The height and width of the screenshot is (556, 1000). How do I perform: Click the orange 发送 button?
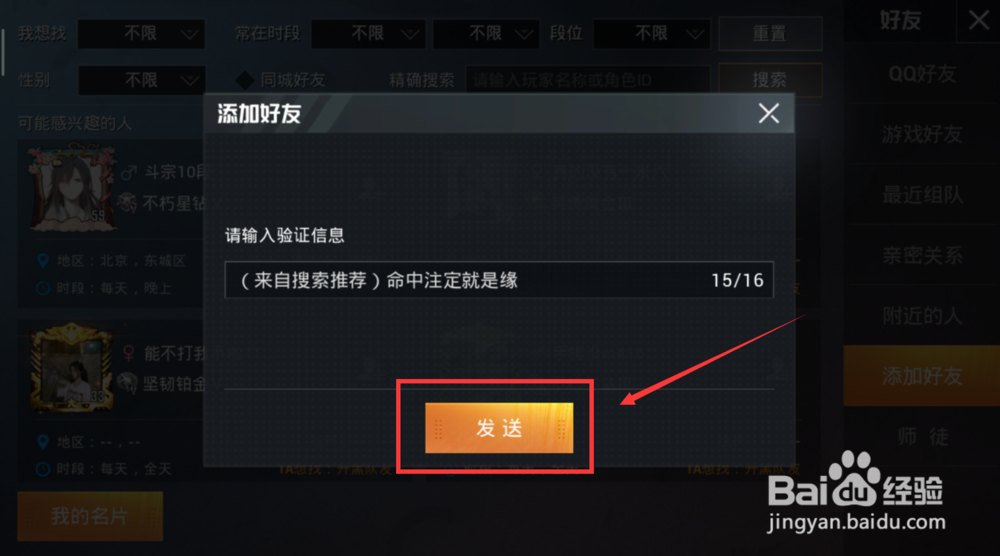499,428
